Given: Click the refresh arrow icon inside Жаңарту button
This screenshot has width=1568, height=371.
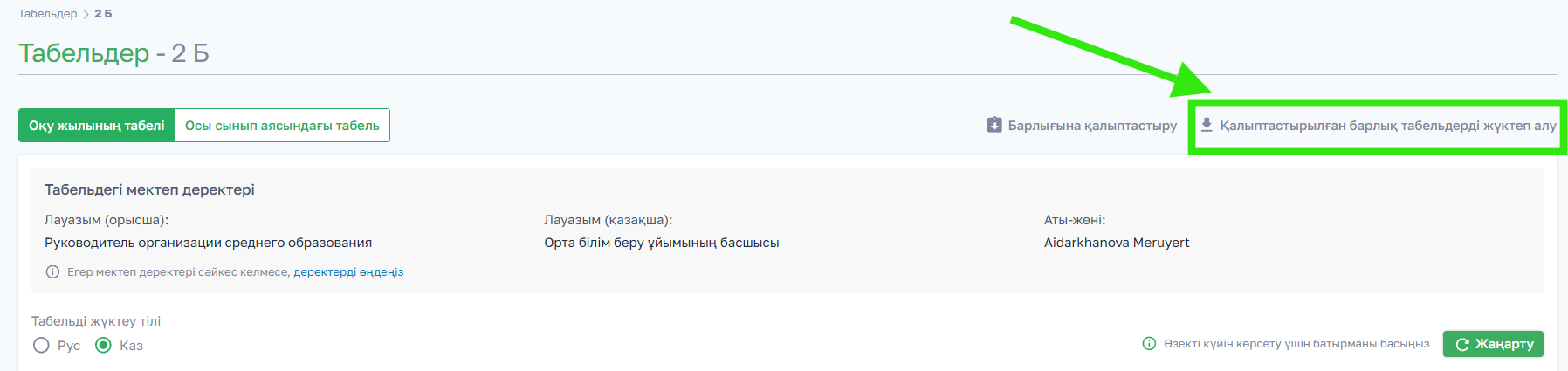Looking at the screenshot, I should tap(1462, 345).
